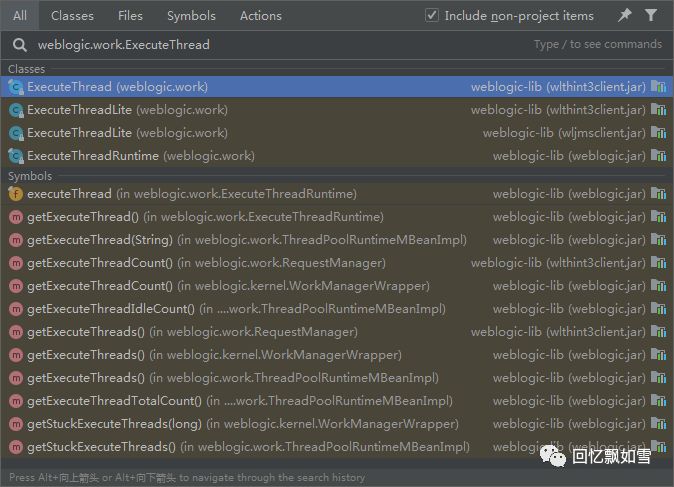The image size is (674, 487).
Task: Click the search history hint at bottom
Action: tap(187, 478)
